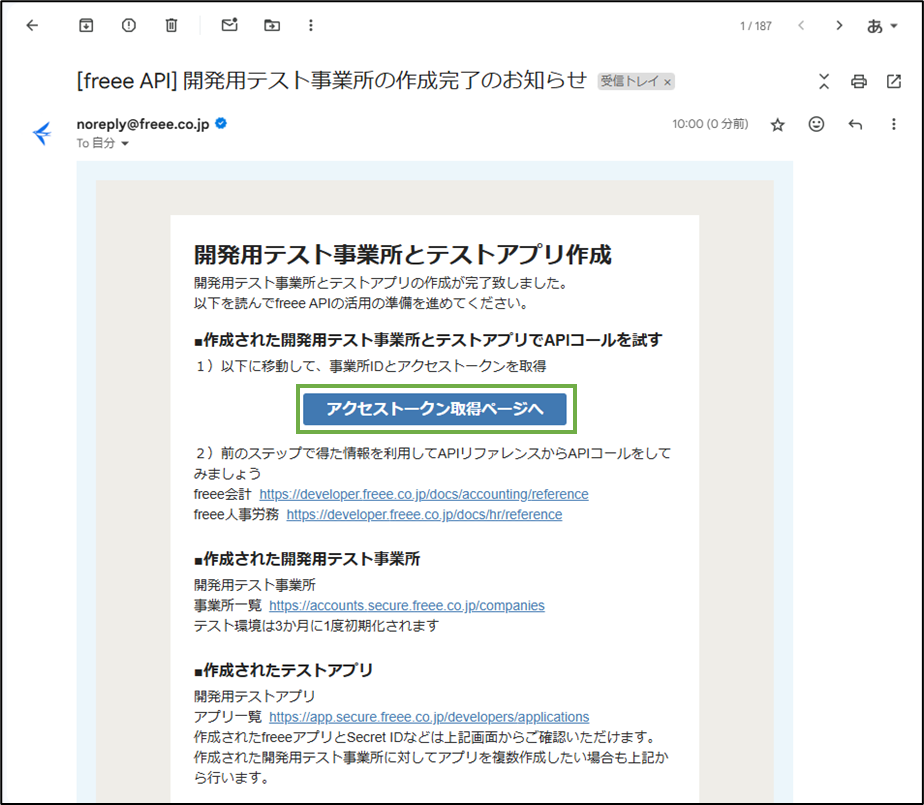Click the 1 / 187 message counter
The width and height of the screenshot is (924, 805).
pos(755,26)
